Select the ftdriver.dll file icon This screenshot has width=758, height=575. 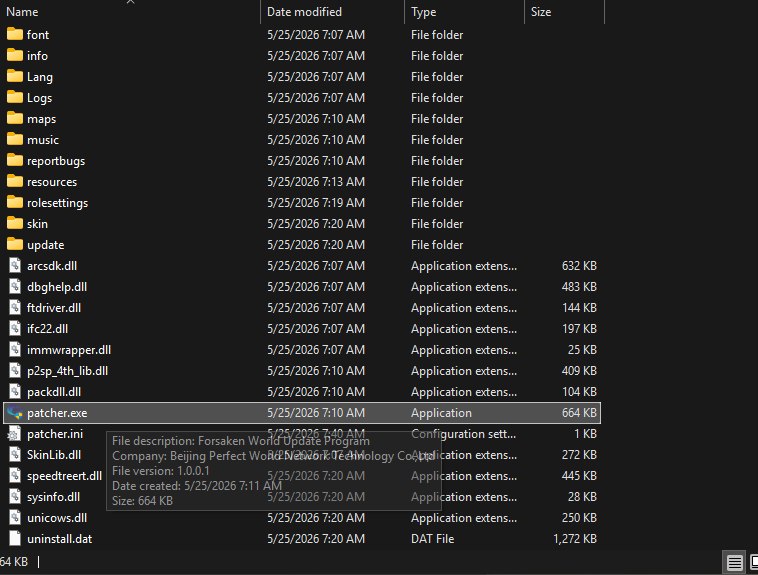(x=15, y=308)
